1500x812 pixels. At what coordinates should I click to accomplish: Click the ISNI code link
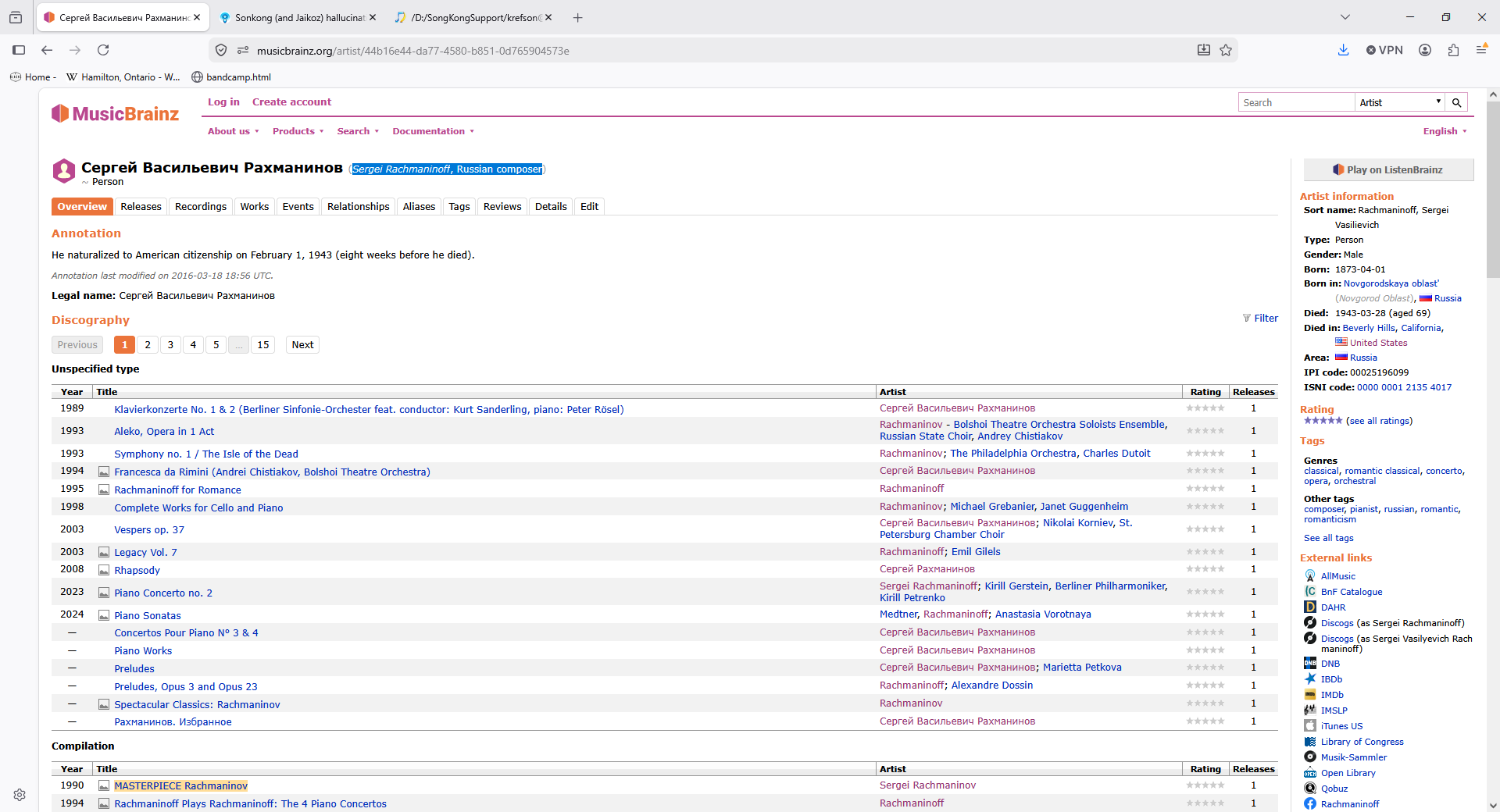1404,387
